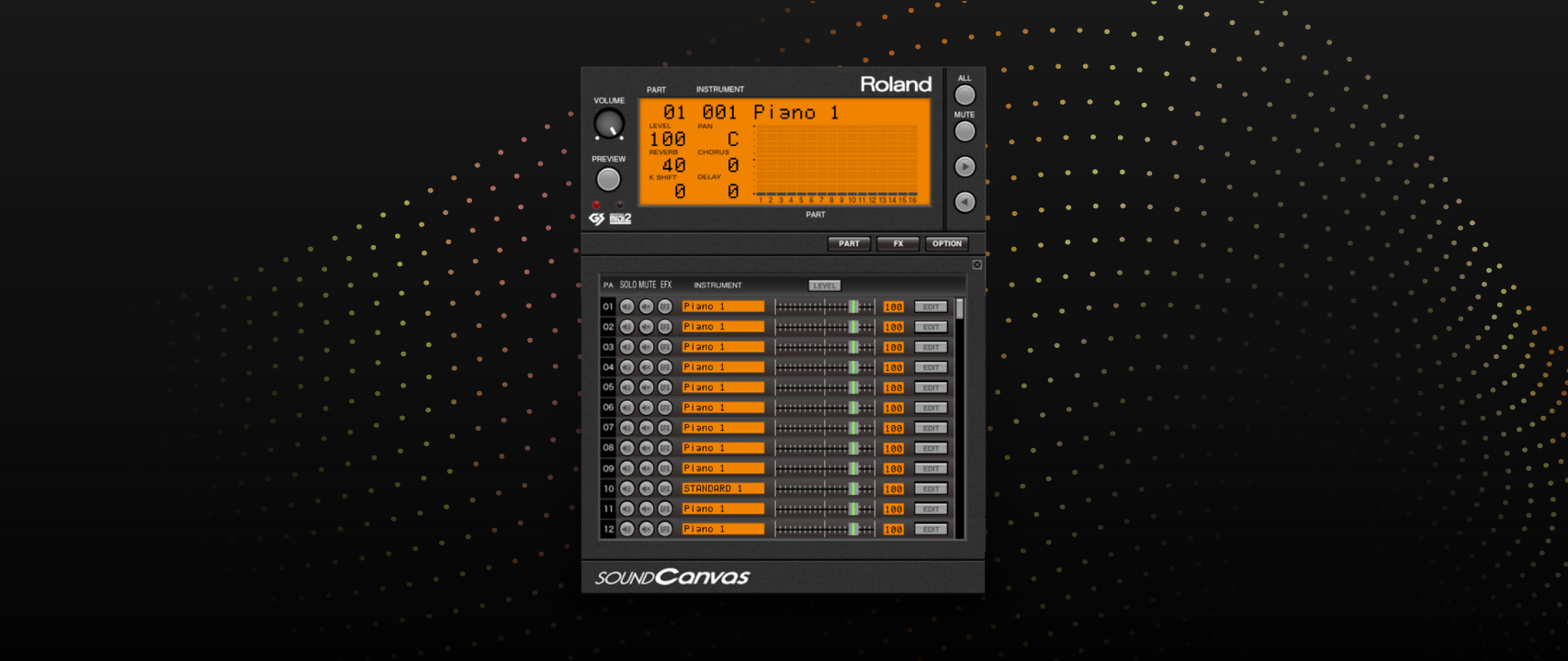The height and width of the screenshot is (661, 1568).
Task: Click the ALL round button
Action: coord(964,95)
